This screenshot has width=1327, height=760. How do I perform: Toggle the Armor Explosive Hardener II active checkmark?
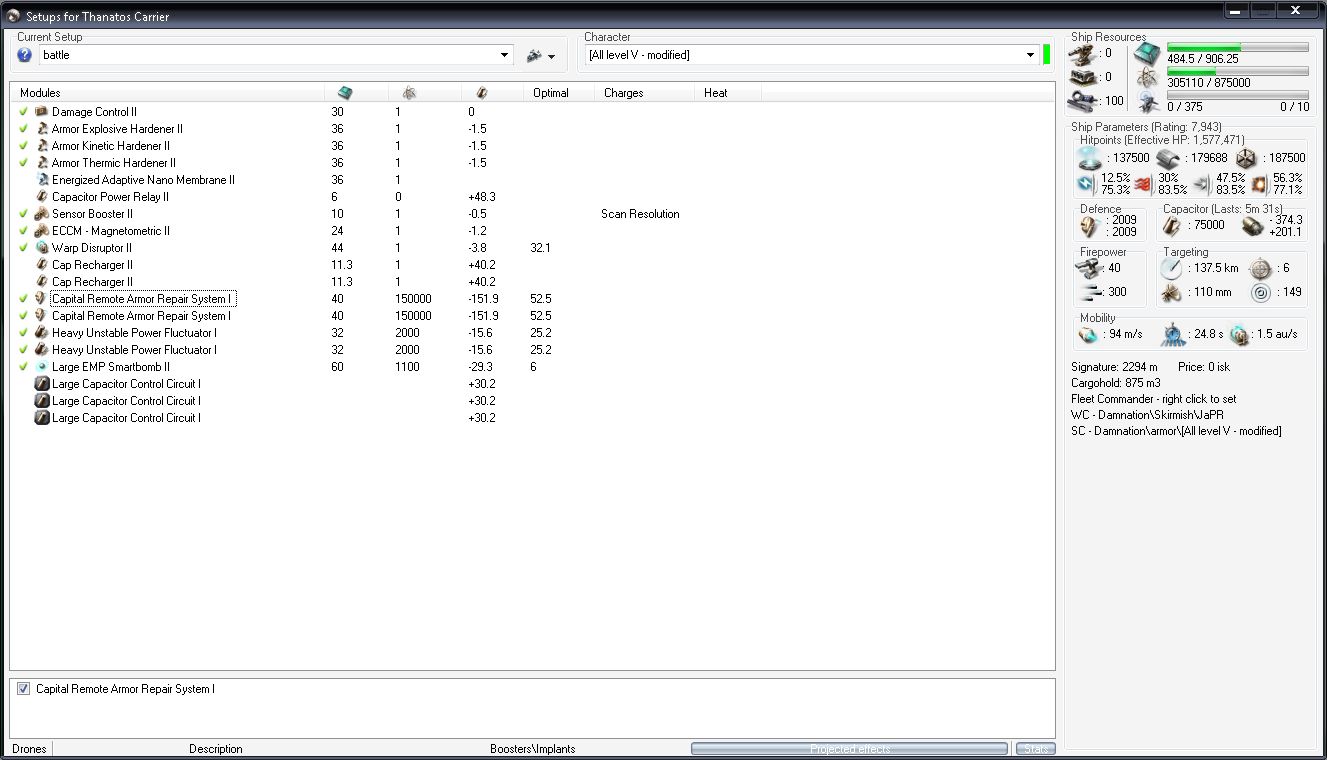pyautogui.click(x=24, y=129)
